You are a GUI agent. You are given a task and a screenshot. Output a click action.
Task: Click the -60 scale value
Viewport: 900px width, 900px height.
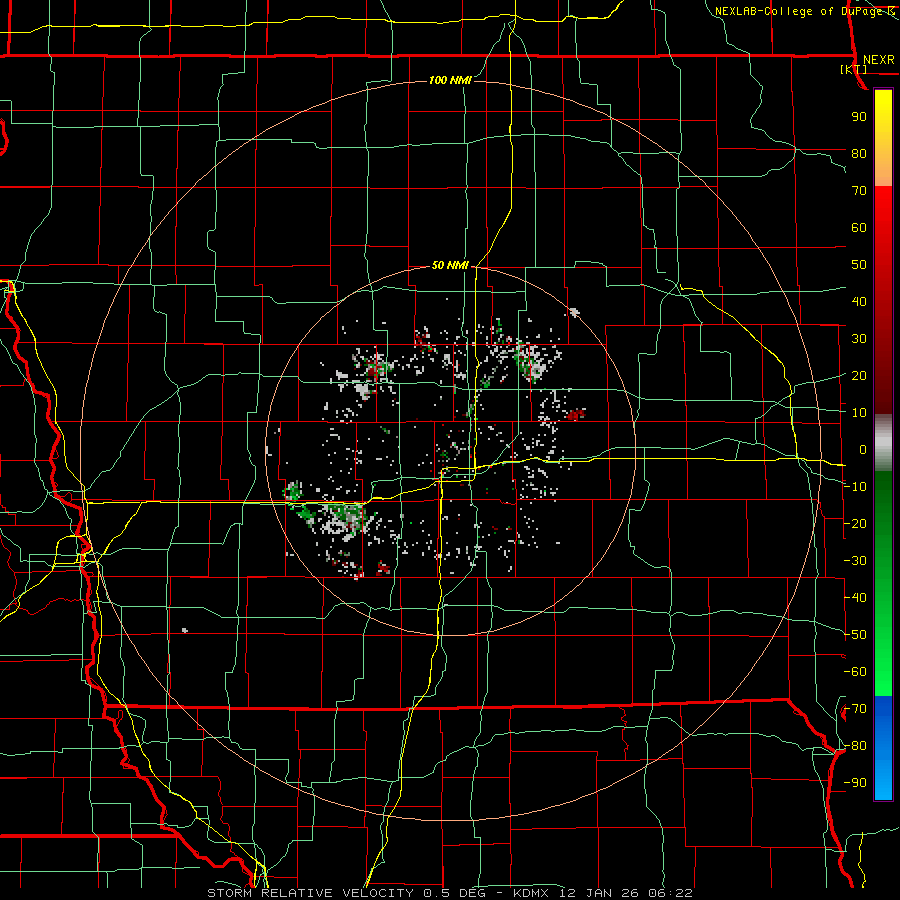(855, 672)
